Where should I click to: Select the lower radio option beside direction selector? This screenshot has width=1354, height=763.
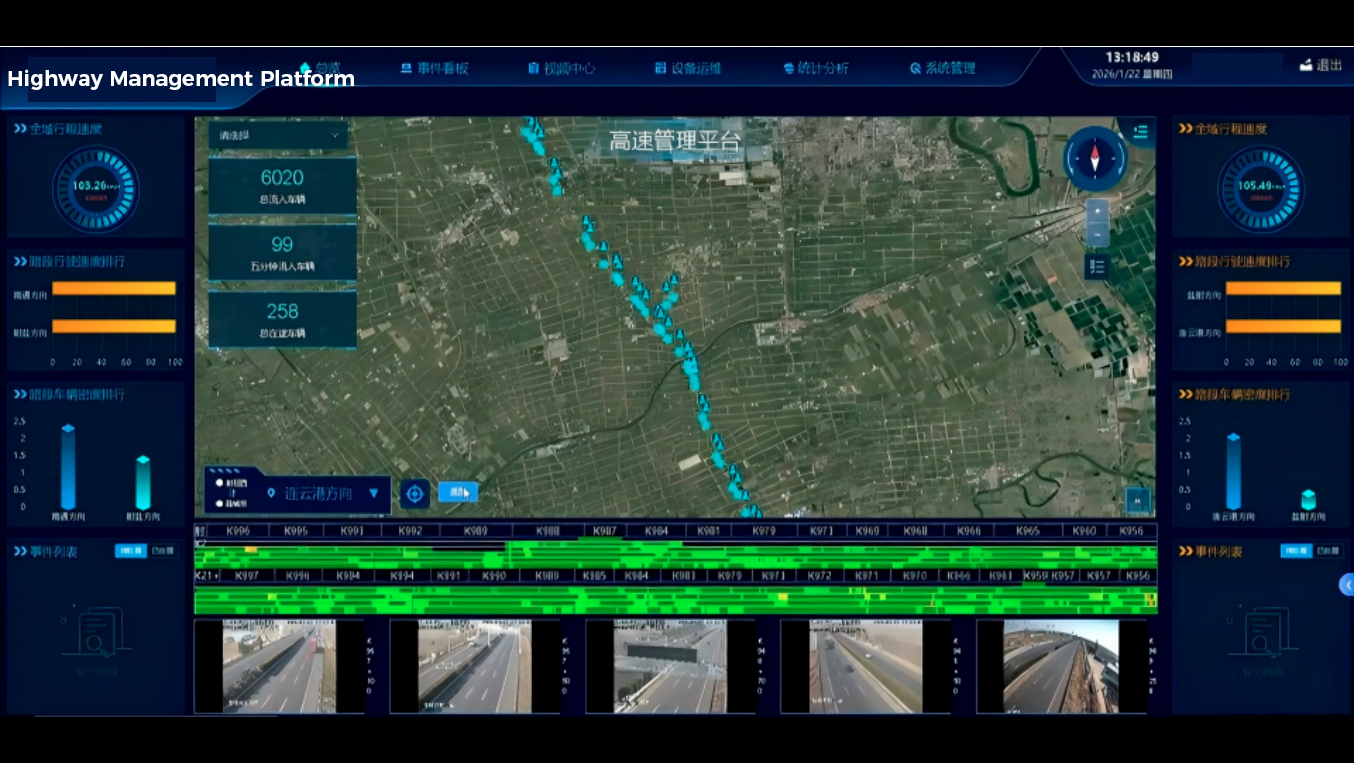219,503
